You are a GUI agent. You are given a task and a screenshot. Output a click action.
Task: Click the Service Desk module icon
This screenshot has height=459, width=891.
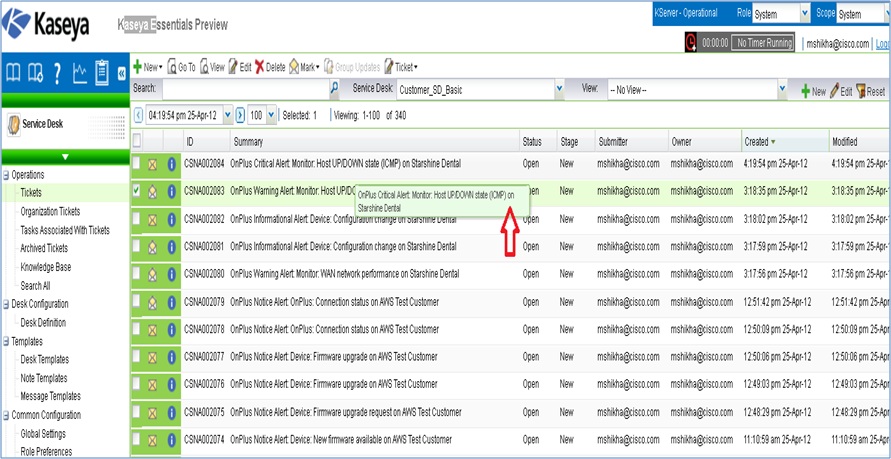tap(13, 124)
